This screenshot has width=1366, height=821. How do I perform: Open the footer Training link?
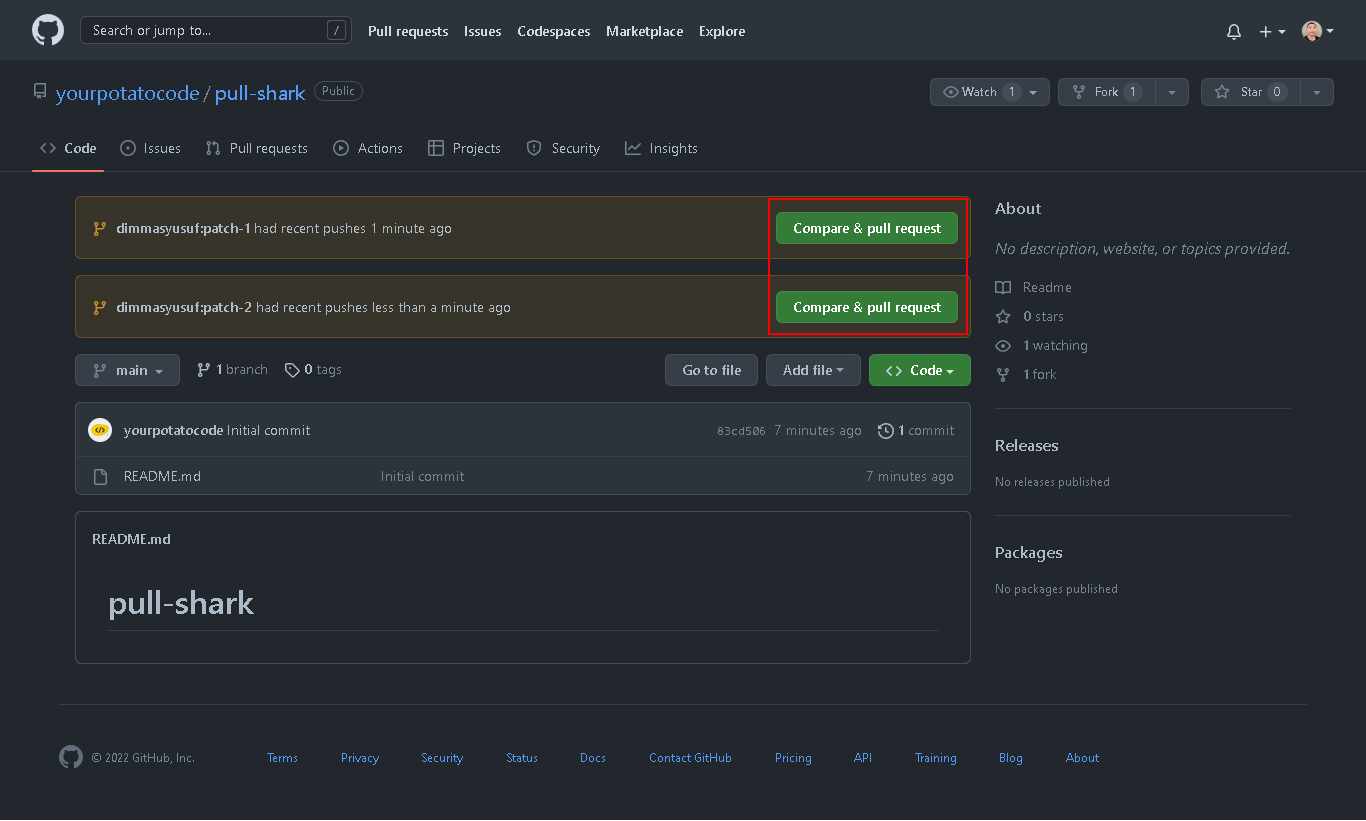(935, 758)
